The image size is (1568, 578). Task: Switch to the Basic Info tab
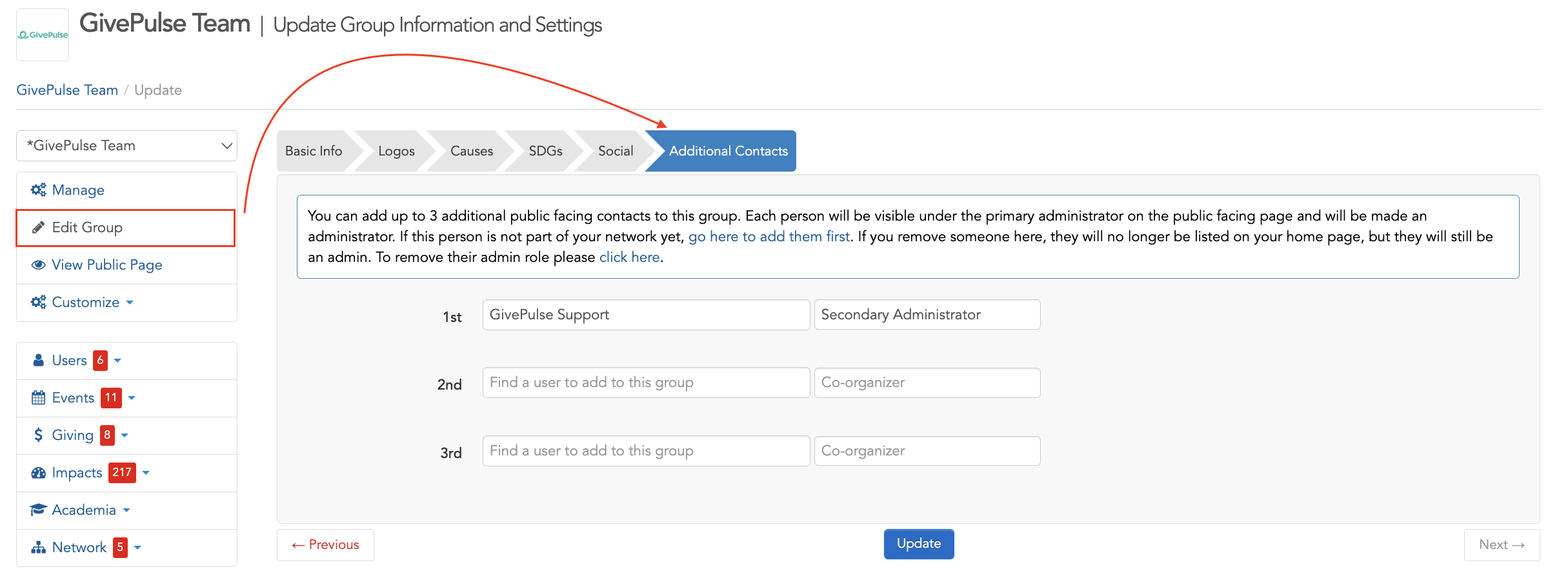click(x=314, y=151)
